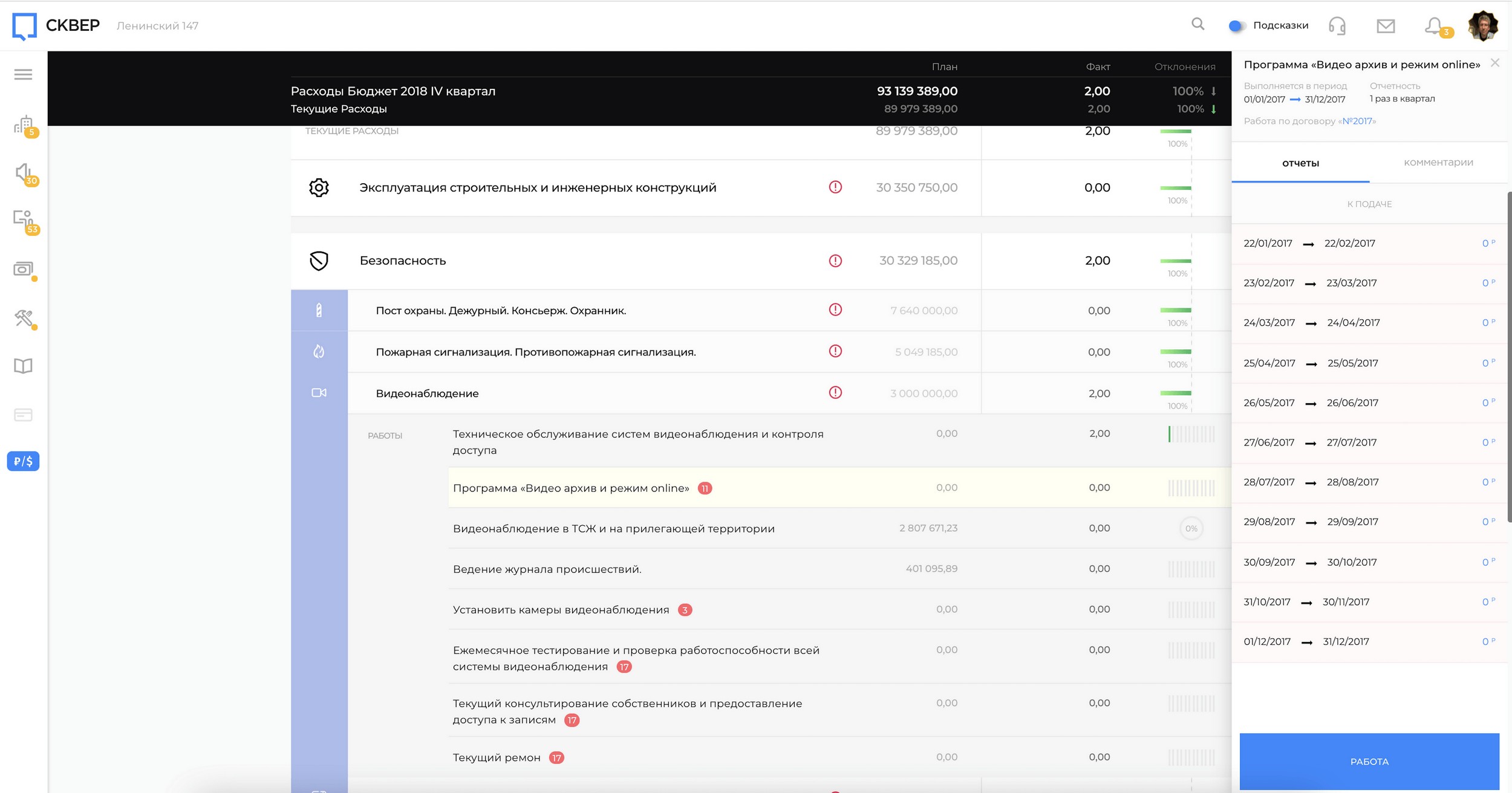Expand Пост охраны row

(500, 311)
